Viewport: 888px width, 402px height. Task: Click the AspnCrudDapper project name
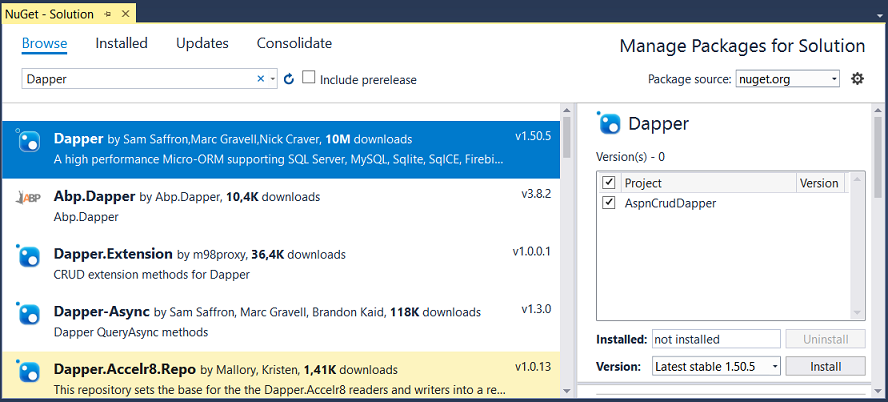(670, 203)
